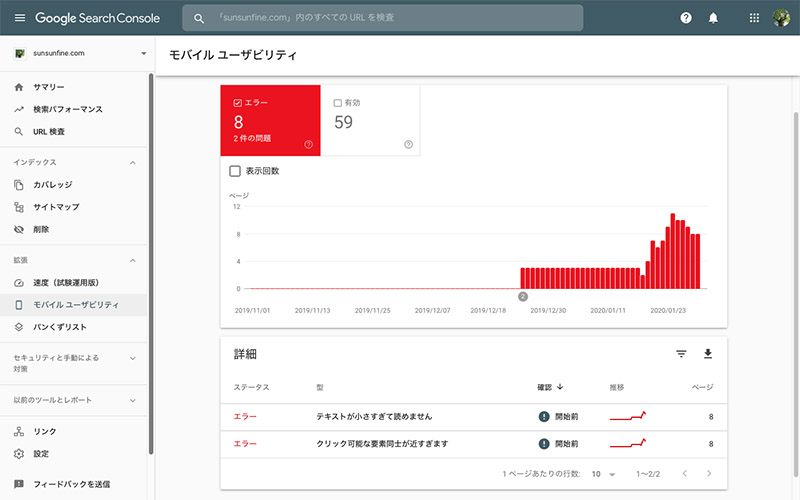
Task: Click the network icon beside リンク
Action: (19, 432)
